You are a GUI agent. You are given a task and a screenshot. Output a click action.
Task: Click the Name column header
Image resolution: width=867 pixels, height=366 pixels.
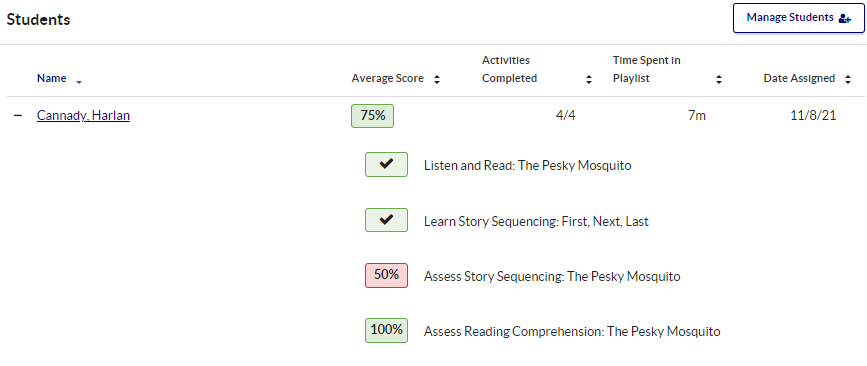coord(51,79)
